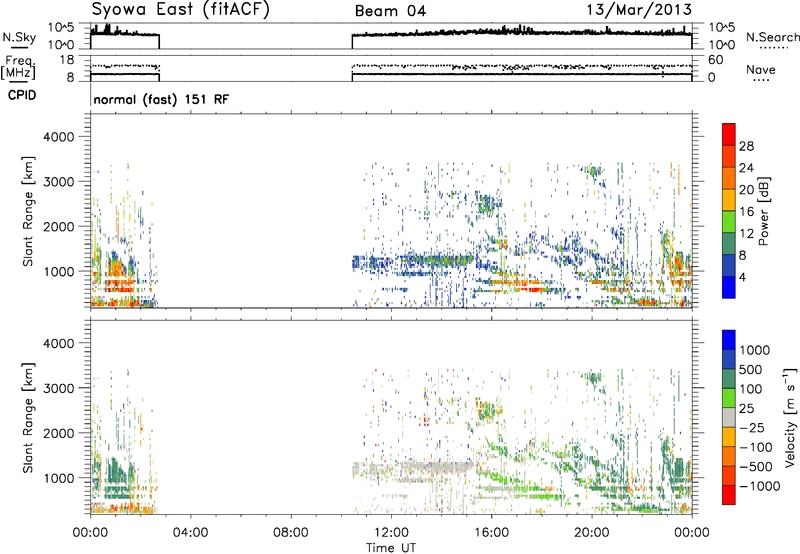The image size is (800, 554).
Task: Click the blue bottom of the Power colorbar
Action: 729,287
